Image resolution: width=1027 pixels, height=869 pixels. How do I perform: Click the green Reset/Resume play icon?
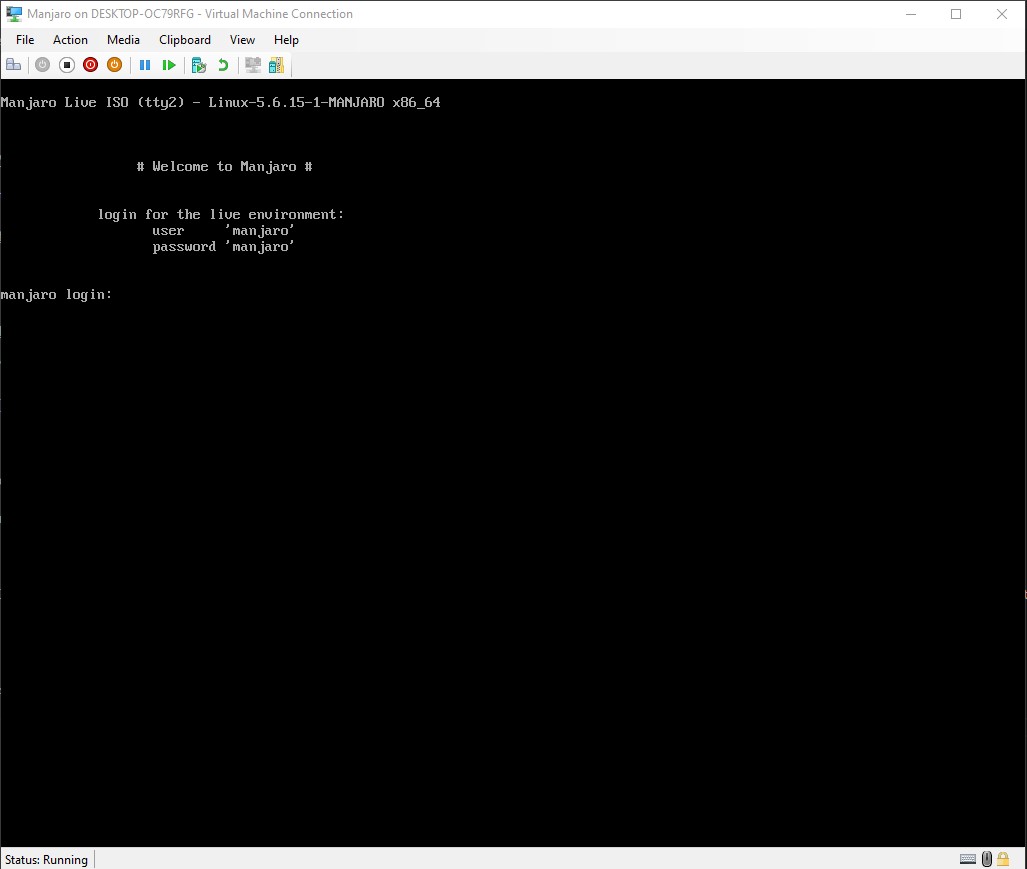coord(169,65)
